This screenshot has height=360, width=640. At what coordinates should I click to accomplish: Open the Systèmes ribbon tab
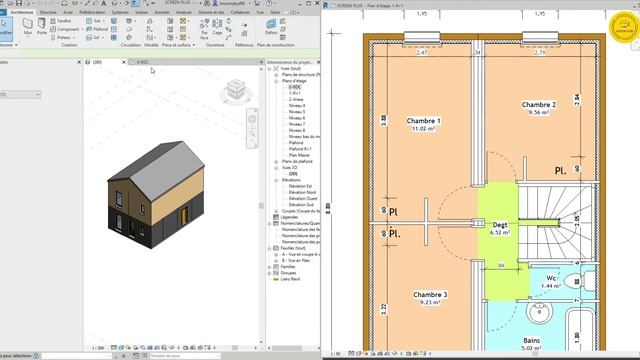tap(120, 12)
